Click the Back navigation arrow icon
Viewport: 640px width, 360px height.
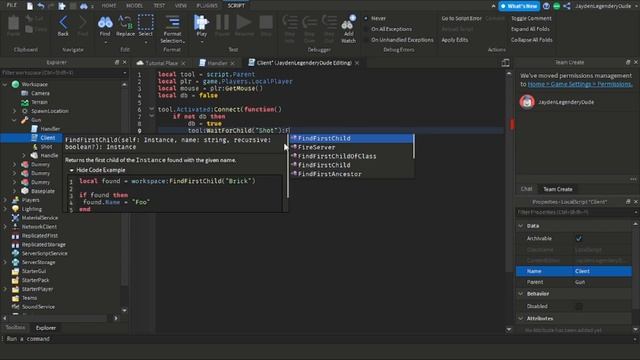63,22
